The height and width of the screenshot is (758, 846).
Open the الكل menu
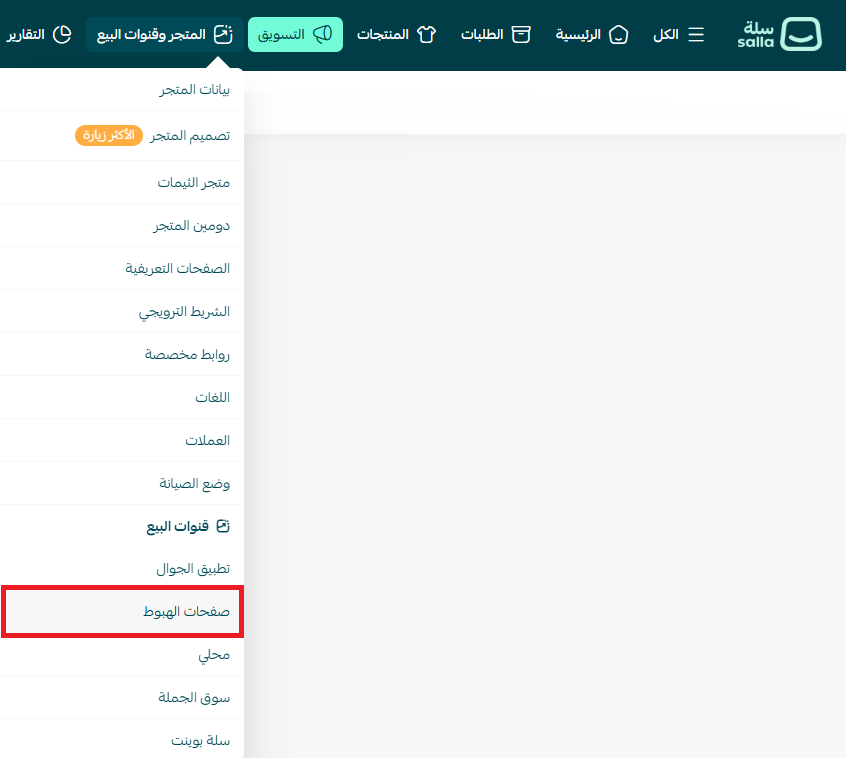[x=678, y=35]
